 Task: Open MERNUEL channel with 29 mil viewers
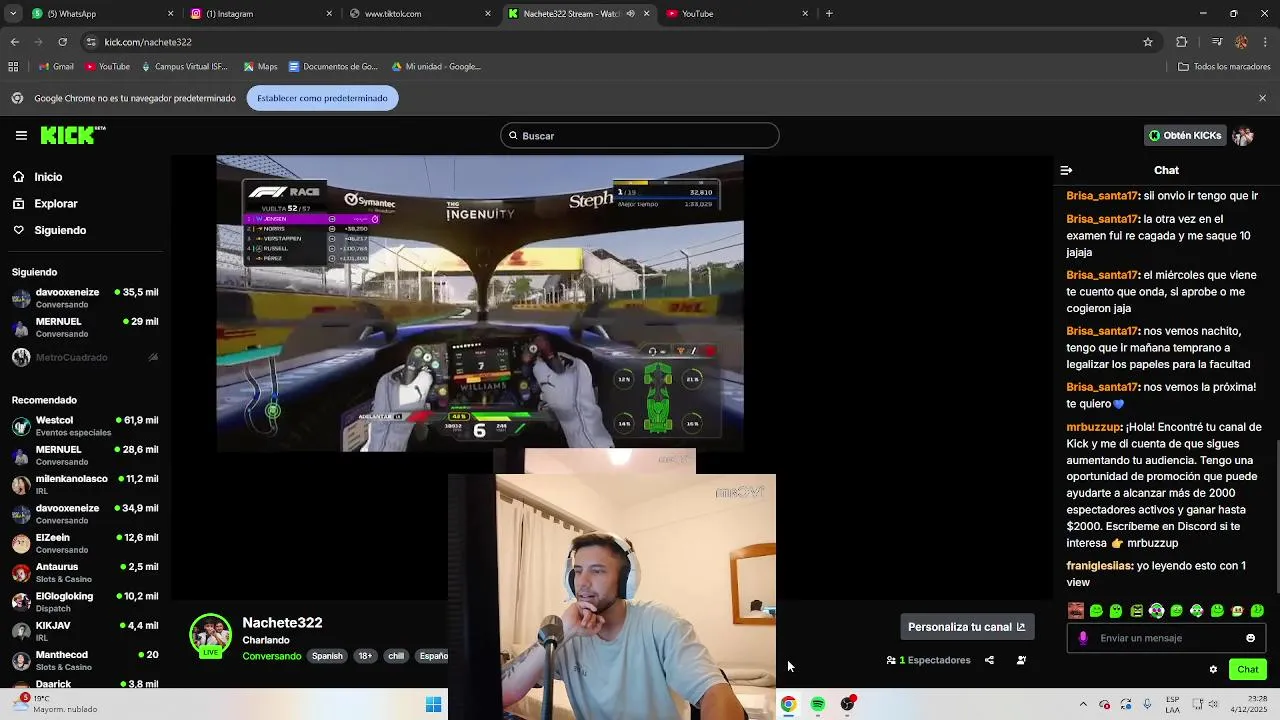click(85, 327)
